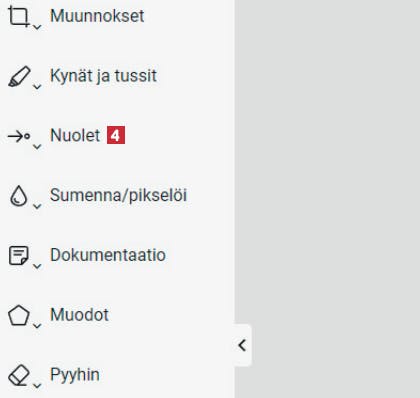Open the chevron under the eraser icon

pos(37,386)
